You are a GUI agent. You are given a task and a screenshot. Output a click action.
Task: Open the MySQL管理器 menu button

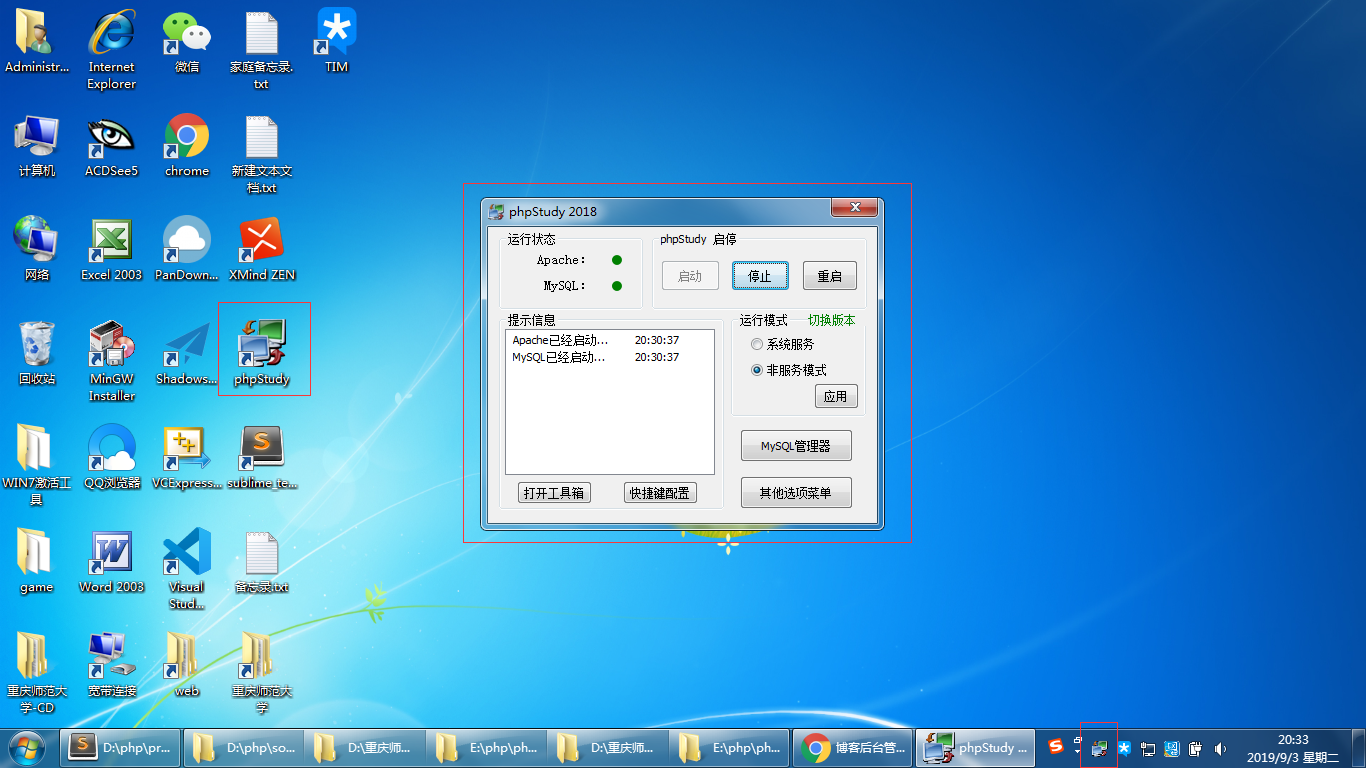point(796,446)
